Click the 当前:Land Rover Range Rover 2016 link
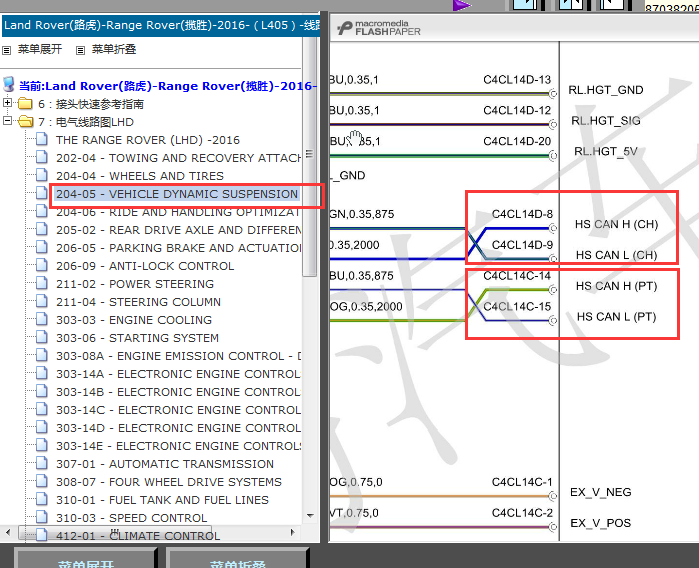This screenshot has height=568, width=699. pos(168,86)
